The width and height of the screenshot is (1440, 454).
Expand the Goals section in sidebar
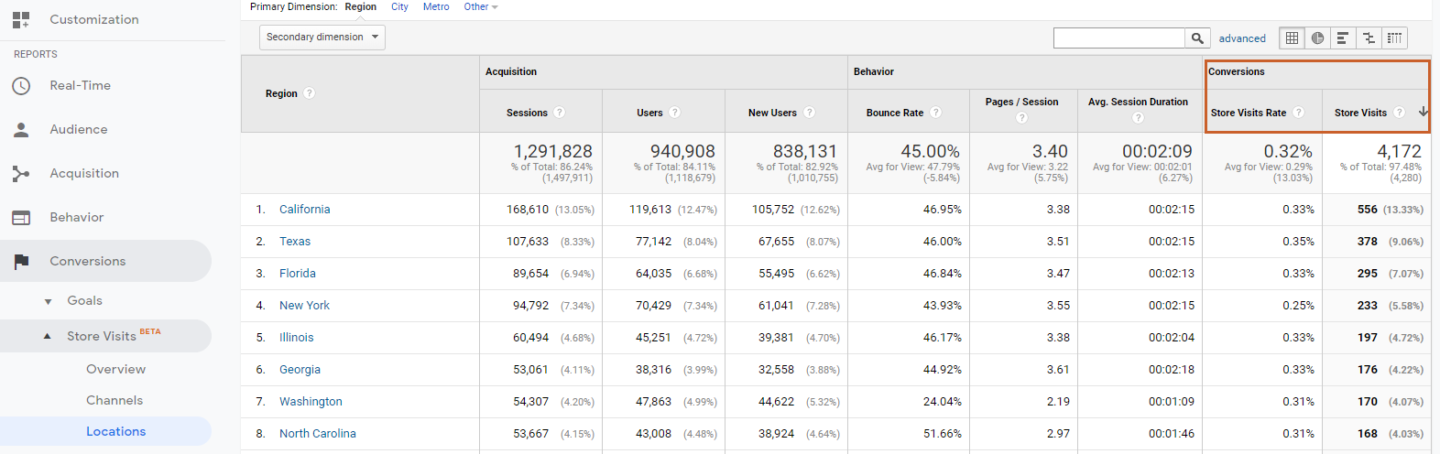point(49,301)
